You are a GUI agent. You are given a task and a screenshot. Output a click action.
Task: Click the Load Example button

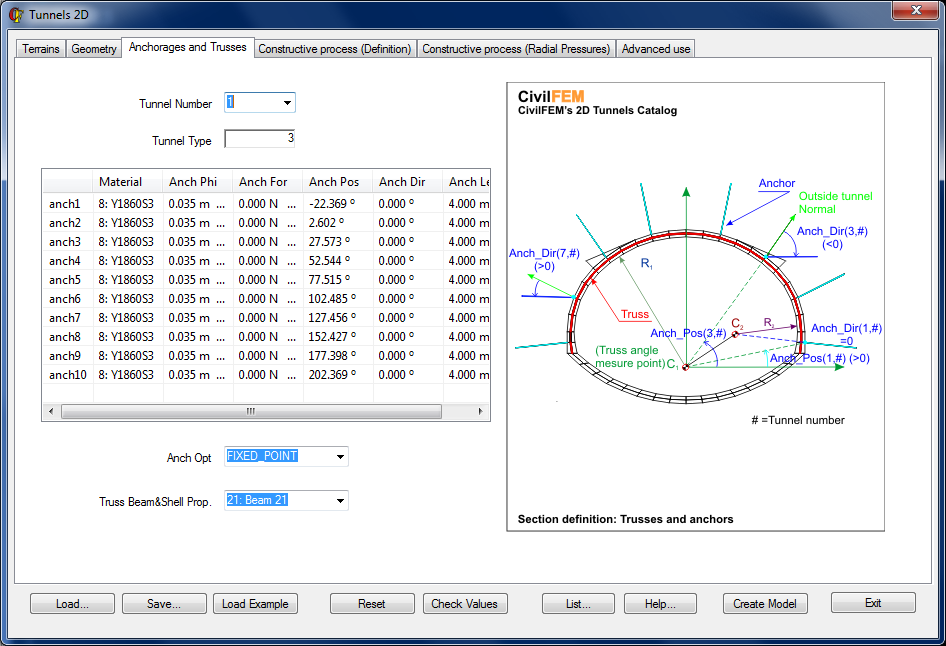[255, 604]
